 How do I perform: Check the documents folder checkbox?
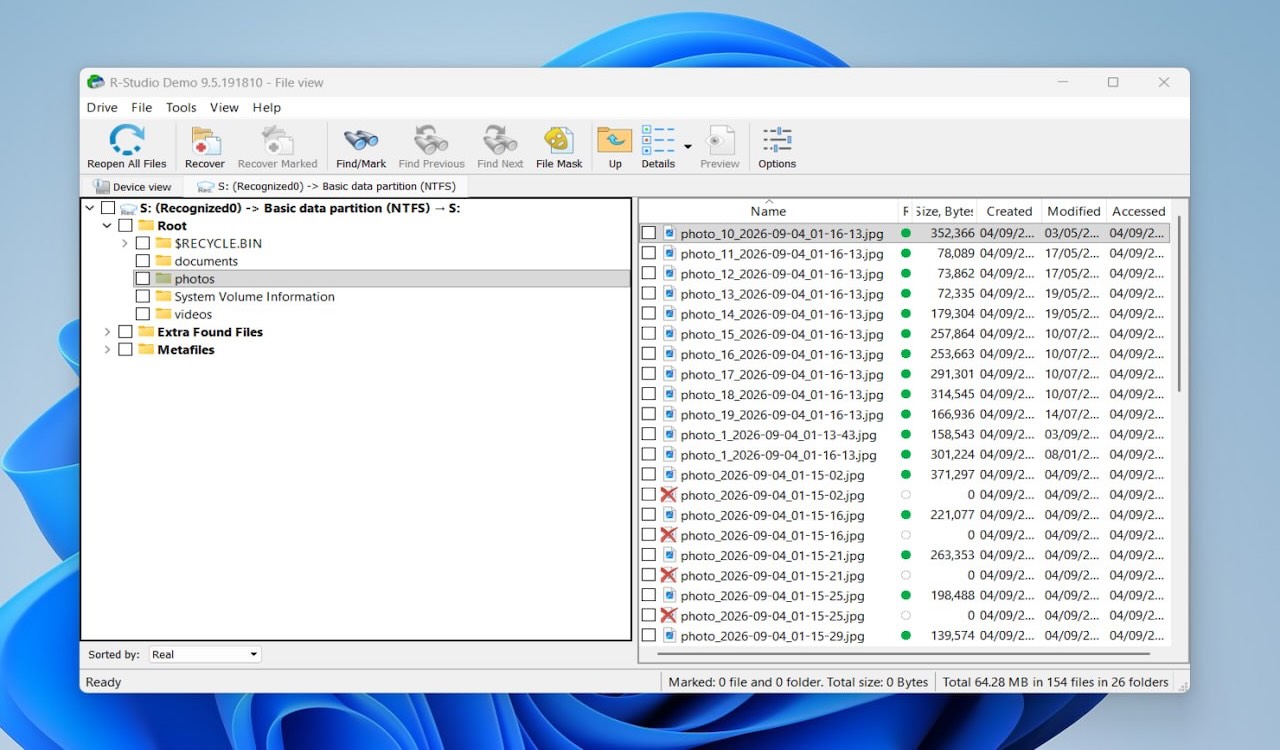(142, 261)
